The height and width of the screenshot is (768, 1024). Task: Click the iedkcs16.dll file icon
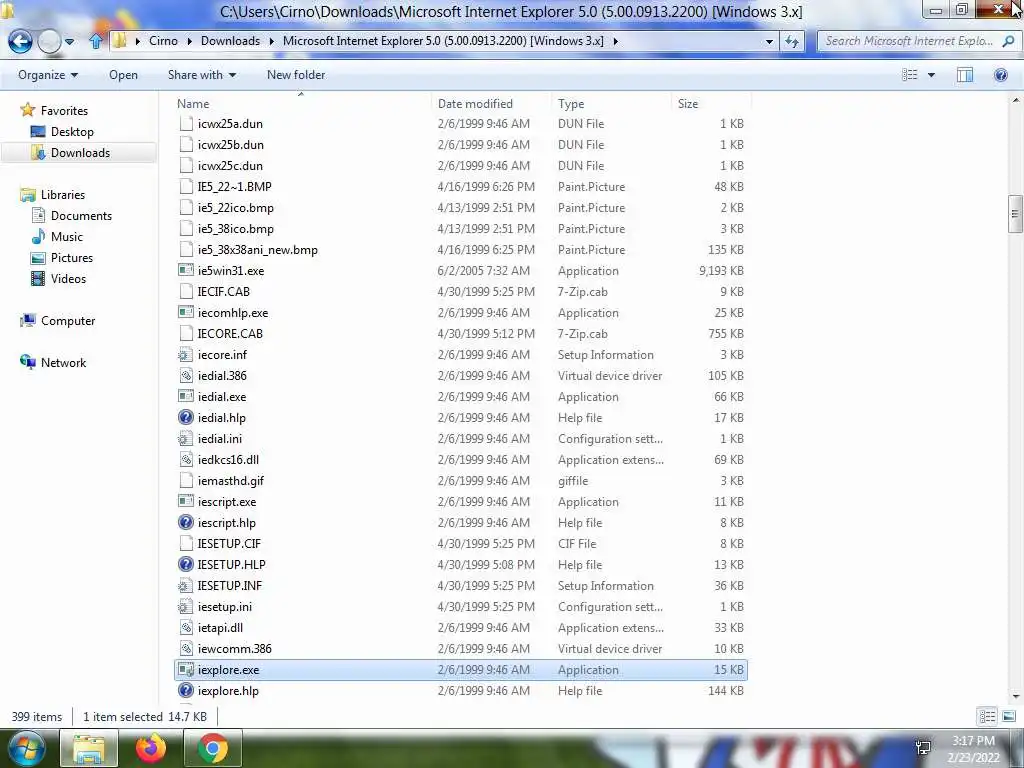coord(186,460)
